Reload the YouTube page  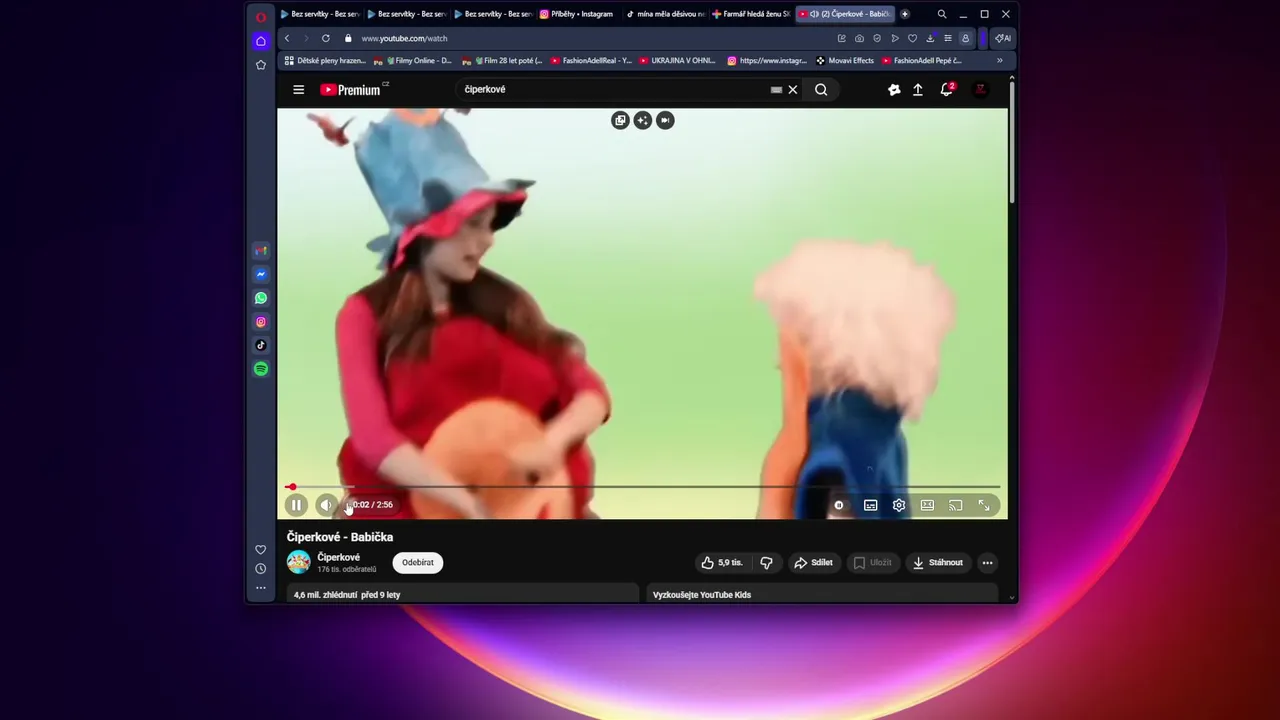(325, 38)
